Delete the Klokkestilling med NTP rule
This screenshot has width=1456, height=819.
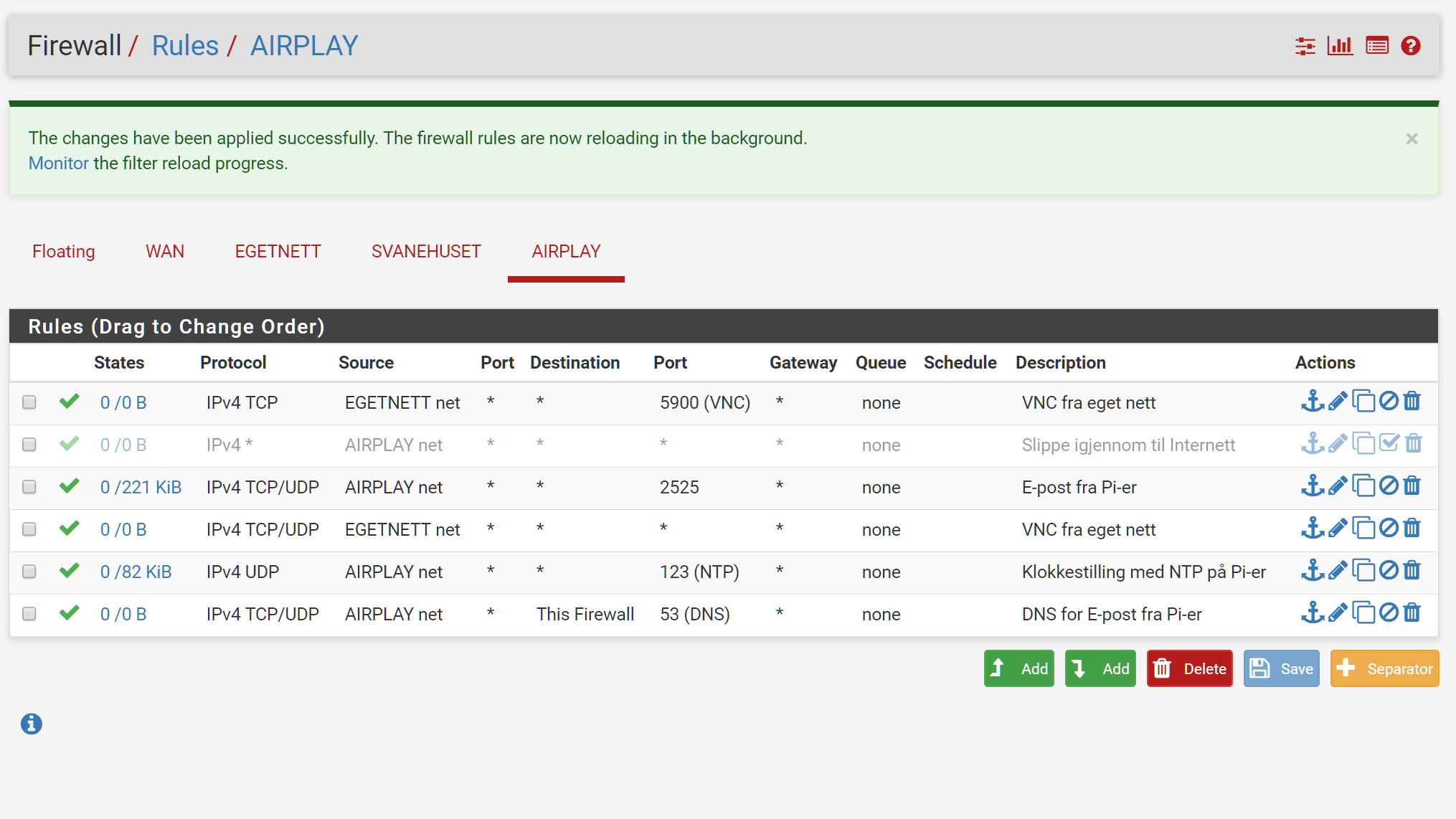tap(1412, 570)
